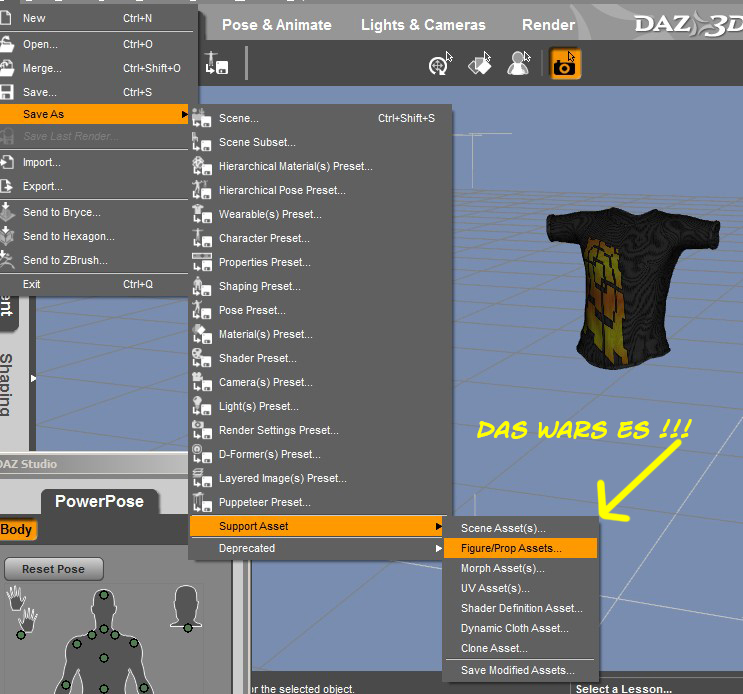This screenshot has height=694, width=743.
Task: Click the head silhouette in PowerPose
Action: 186,608
